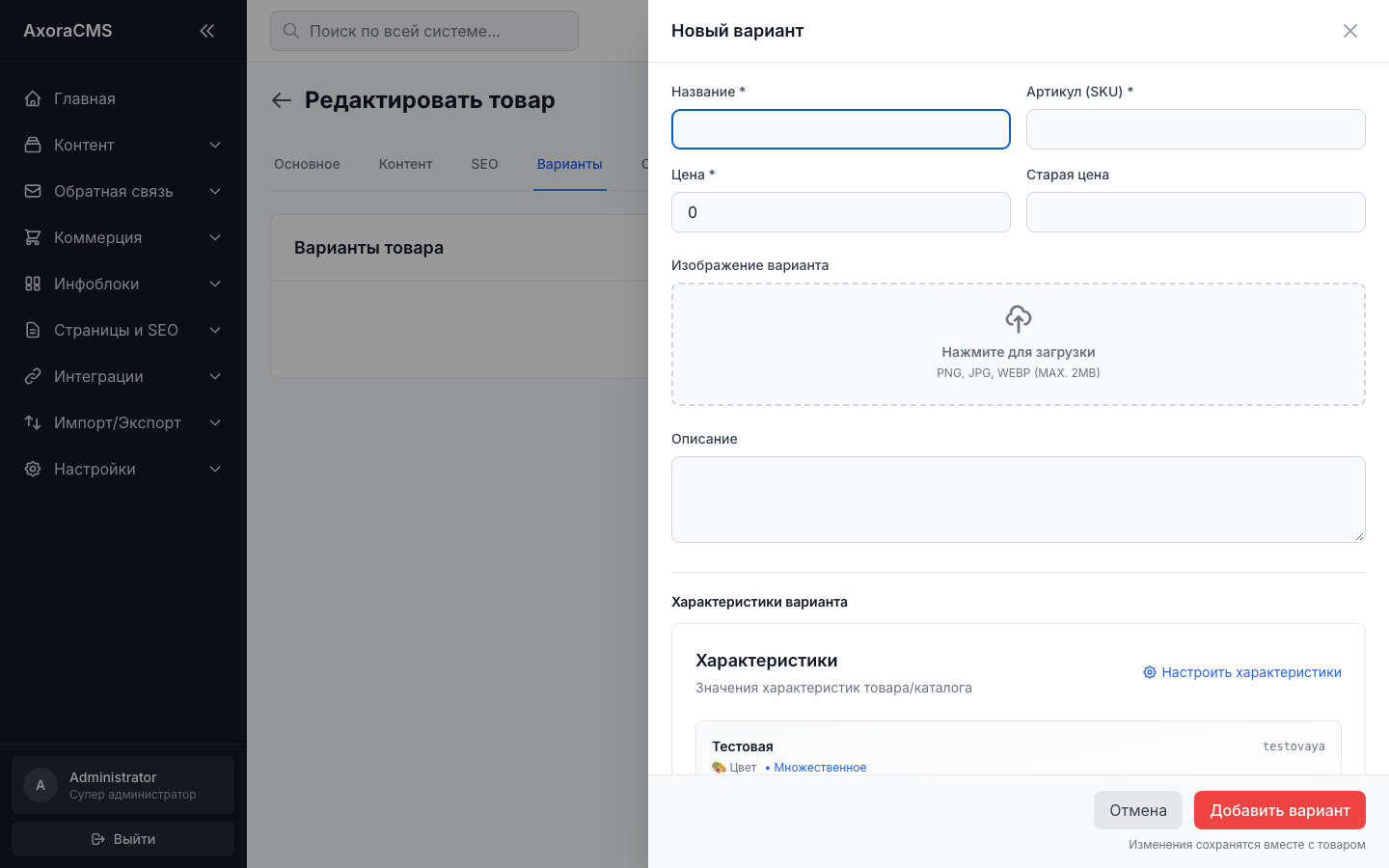1389x868 pixels.
Task: Click the Импорт/Экспорт arrows icon
Action: (33, 422)
